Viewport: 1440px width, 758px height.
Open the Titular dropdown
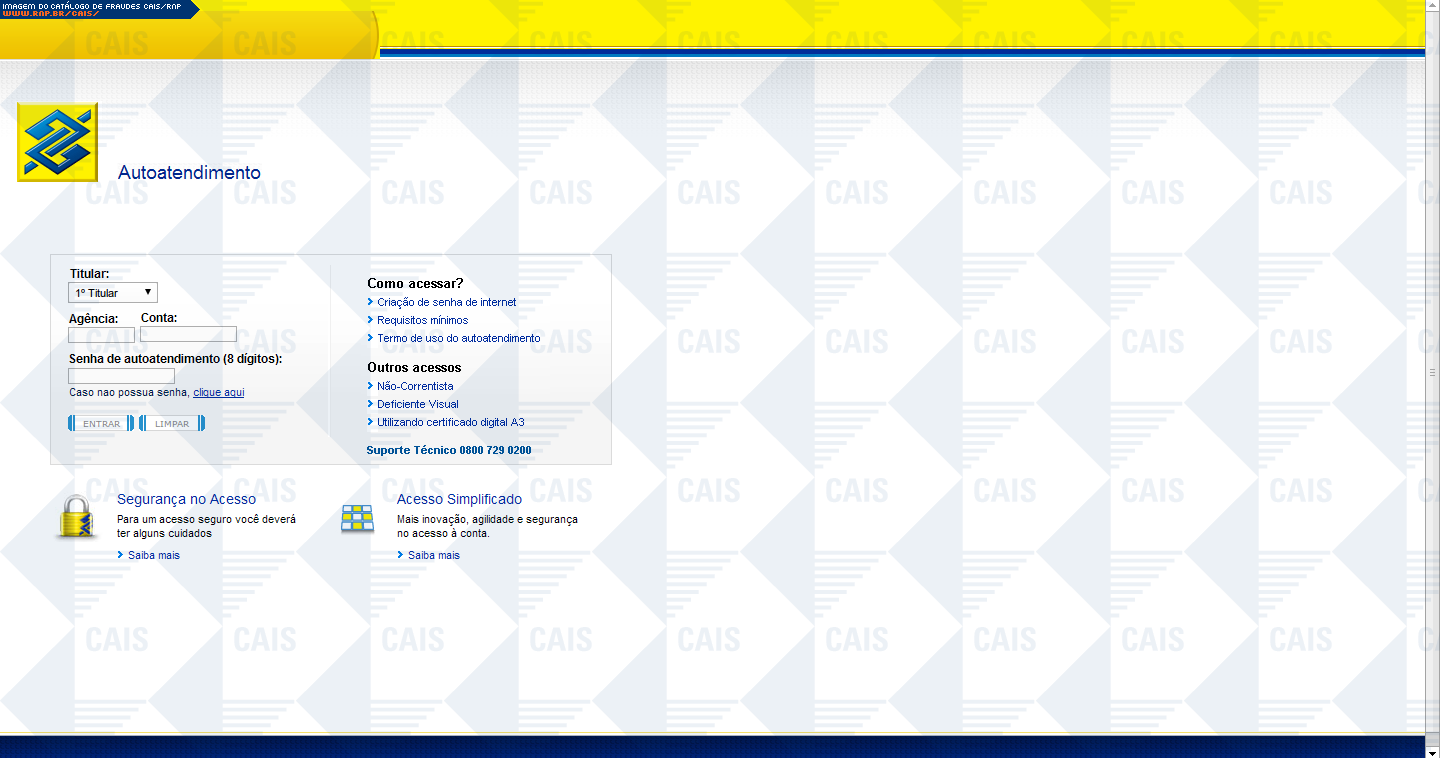point(113,293)
